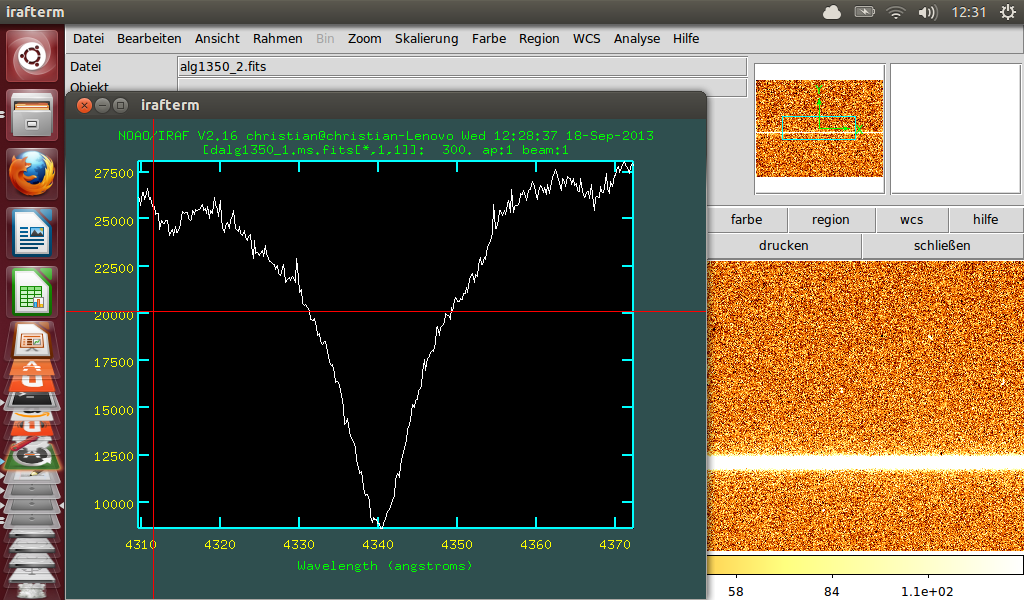
Task: Open the Datei menu in menu bar
Action: (x=88, y=39)
